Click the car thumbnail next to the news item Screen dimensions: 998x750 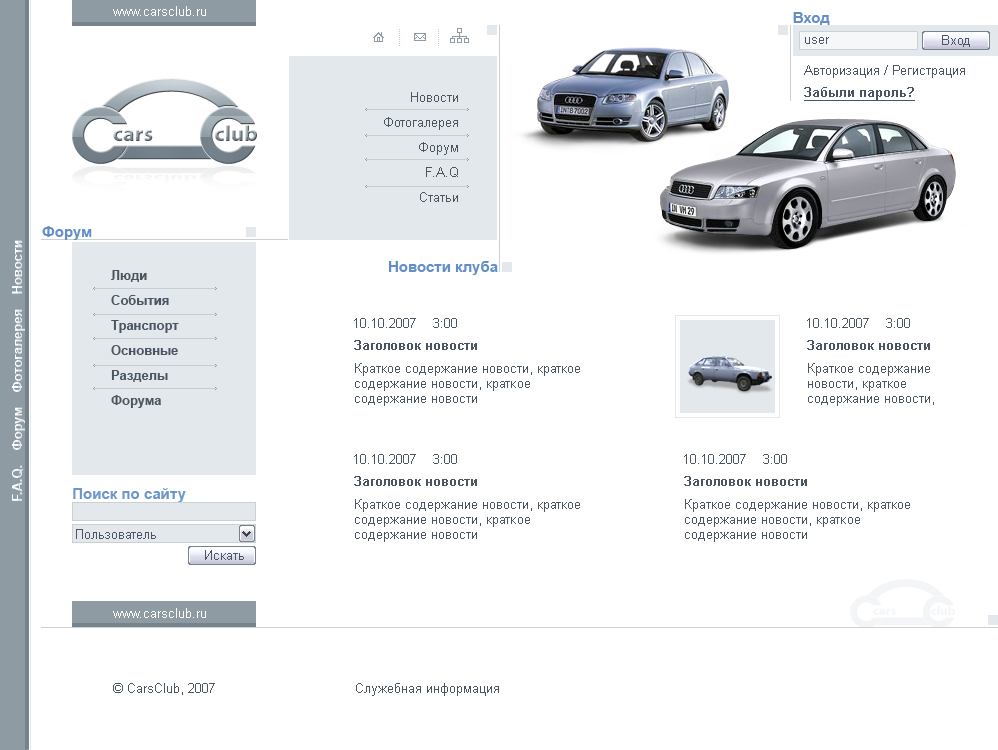click(x=727, y=366)
